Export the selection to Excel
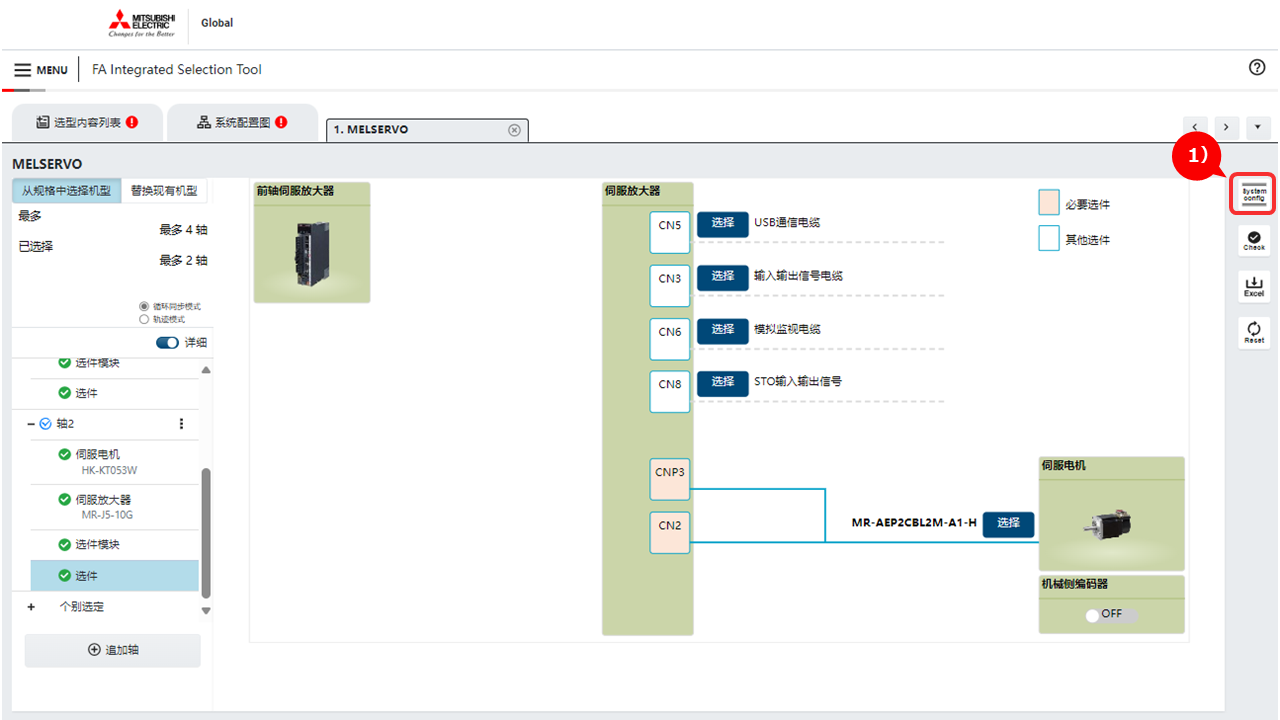The height and width of the screenshot is (720, 1280). tap(1254, 286)
